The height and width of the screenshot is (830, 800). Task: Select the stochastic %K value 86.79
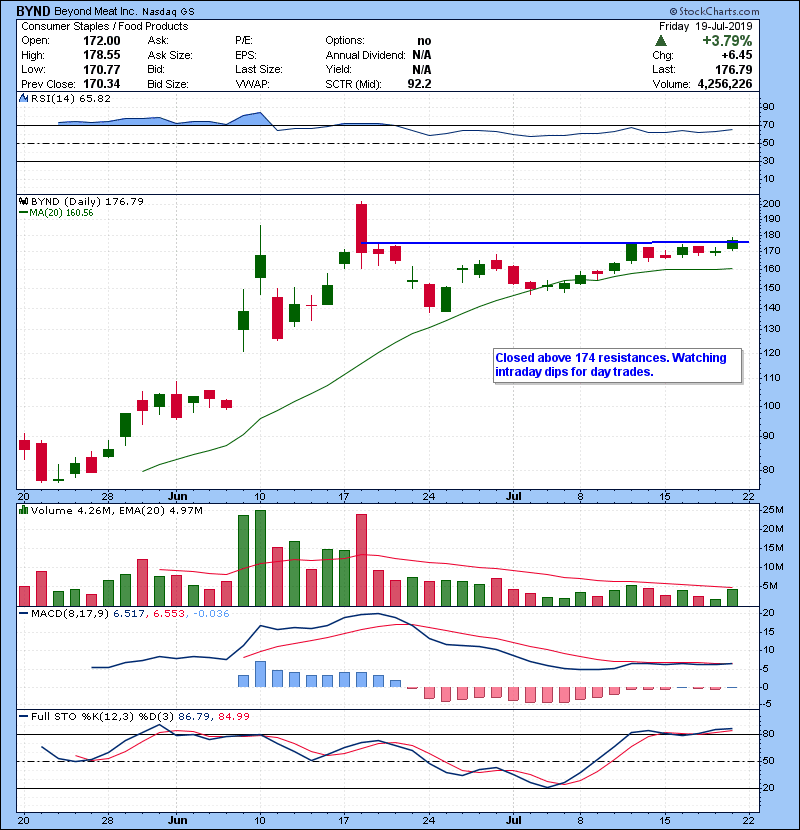(x=194, y=716)
